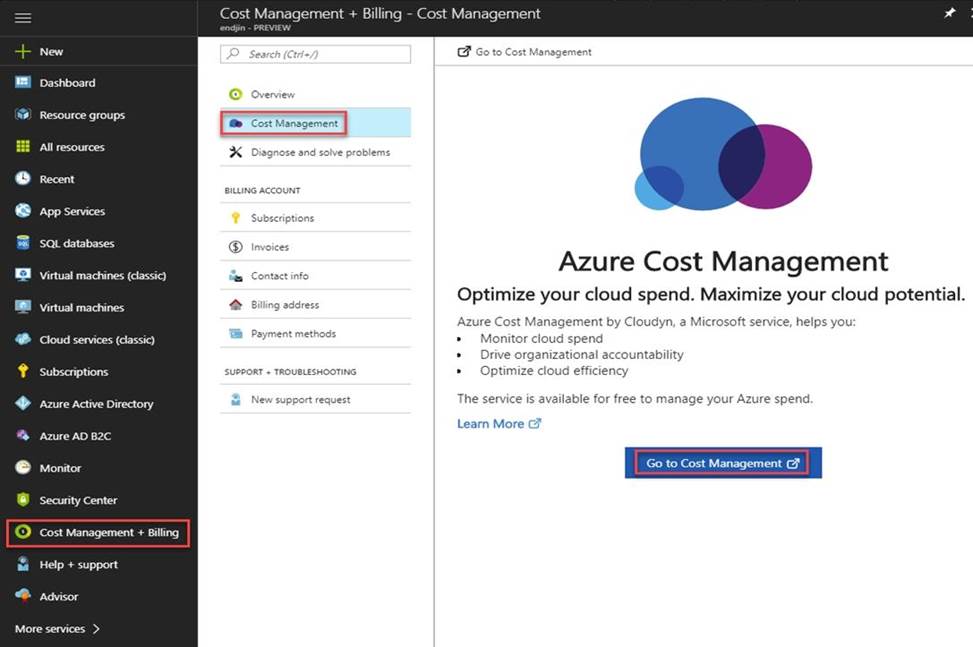This screenshot has height=647, width=973.
Task: Click the All resources grid icon
Action: click(22, 147)
